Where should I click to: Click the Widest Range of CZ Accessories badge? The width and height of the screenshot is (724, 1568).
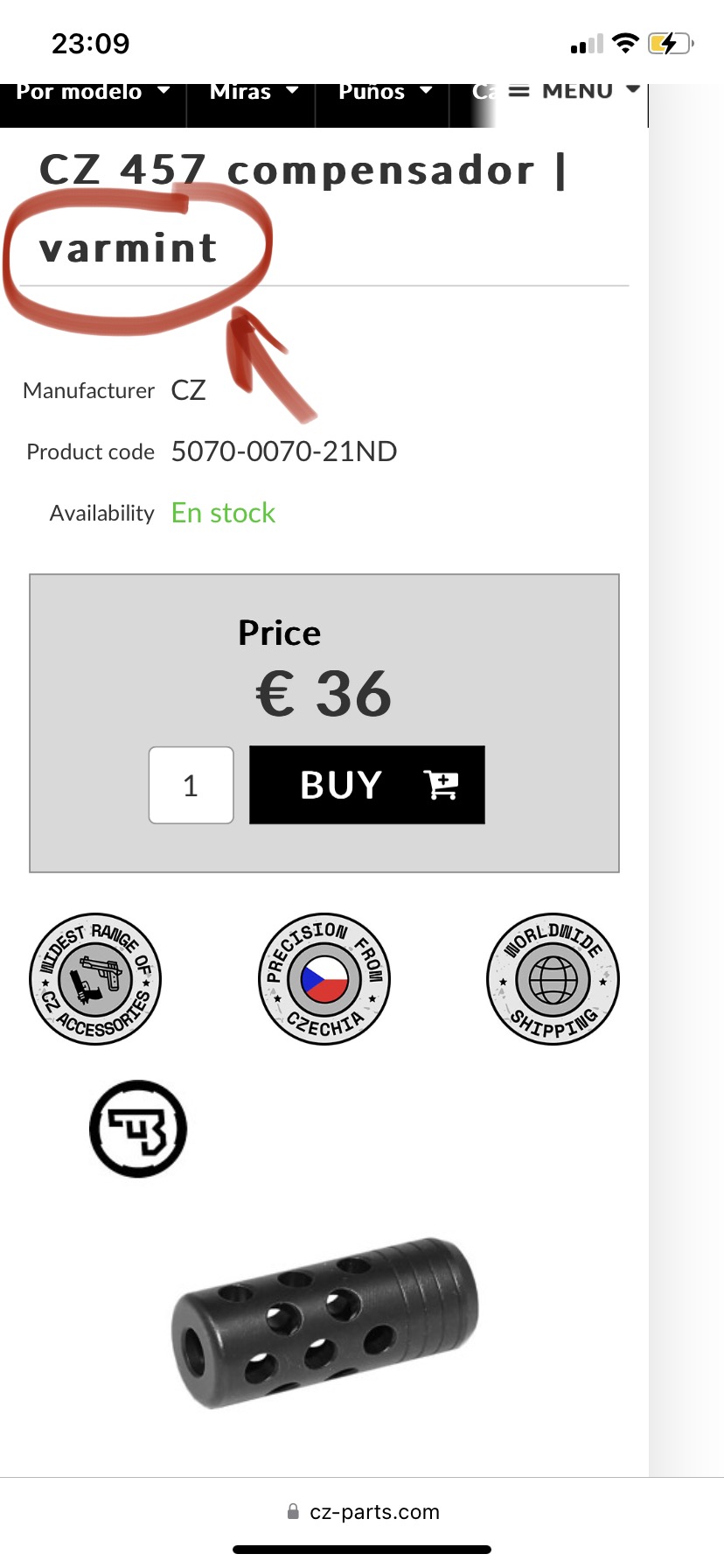coord(95,978)
